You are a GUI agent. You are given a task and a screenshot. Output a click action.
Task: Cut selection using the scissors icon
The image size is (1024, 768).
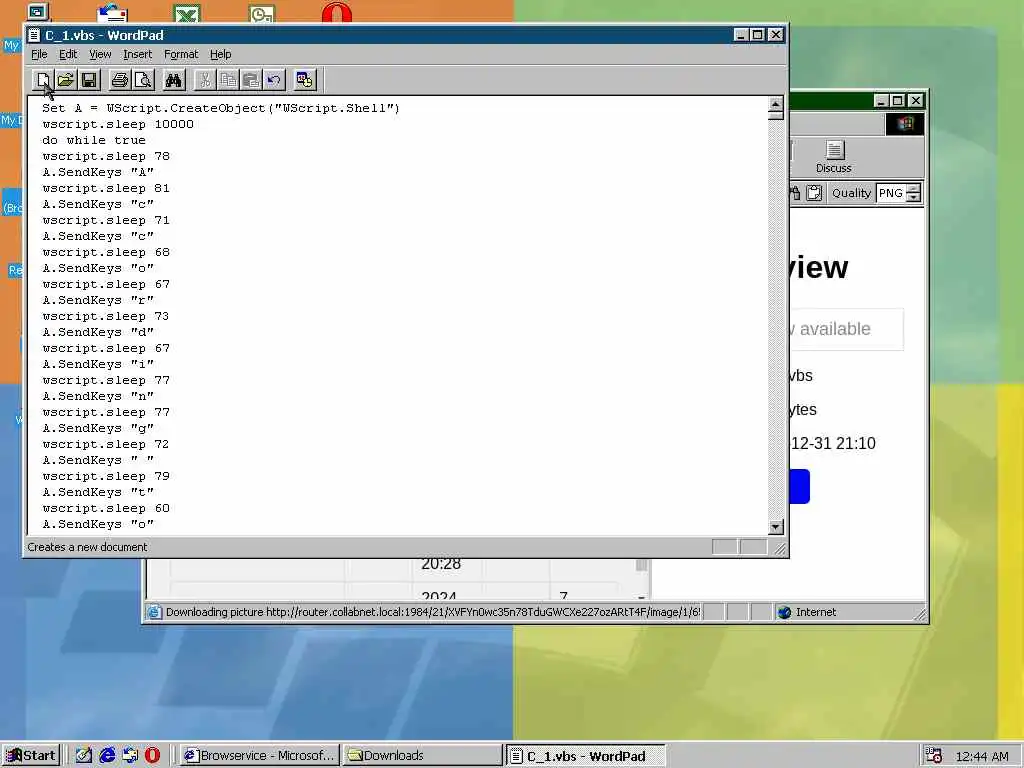[x=205, y=80]
